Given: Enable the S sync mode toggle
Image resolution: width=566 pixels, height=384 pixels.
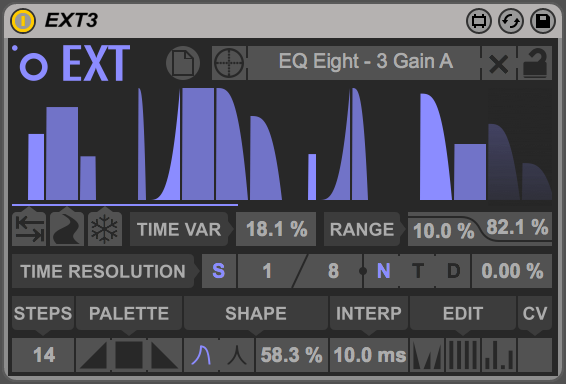Looking at the screenshot, I should [219, 271].
